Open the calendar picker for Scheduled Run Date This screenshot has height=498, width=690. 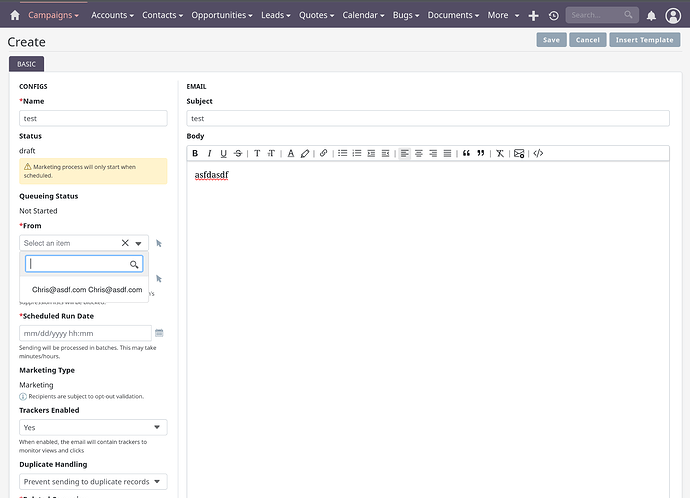click(159, 333)
